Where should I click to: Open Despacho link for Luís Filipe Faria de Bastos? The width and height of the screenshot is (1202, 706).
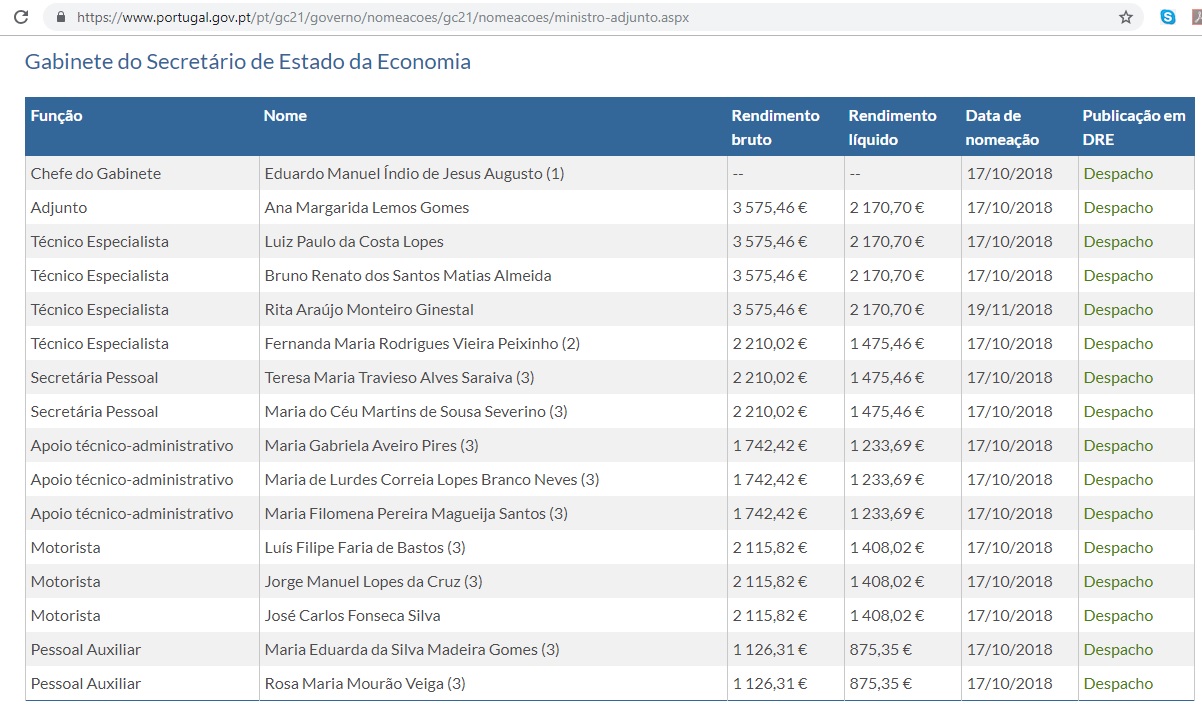1118,547
